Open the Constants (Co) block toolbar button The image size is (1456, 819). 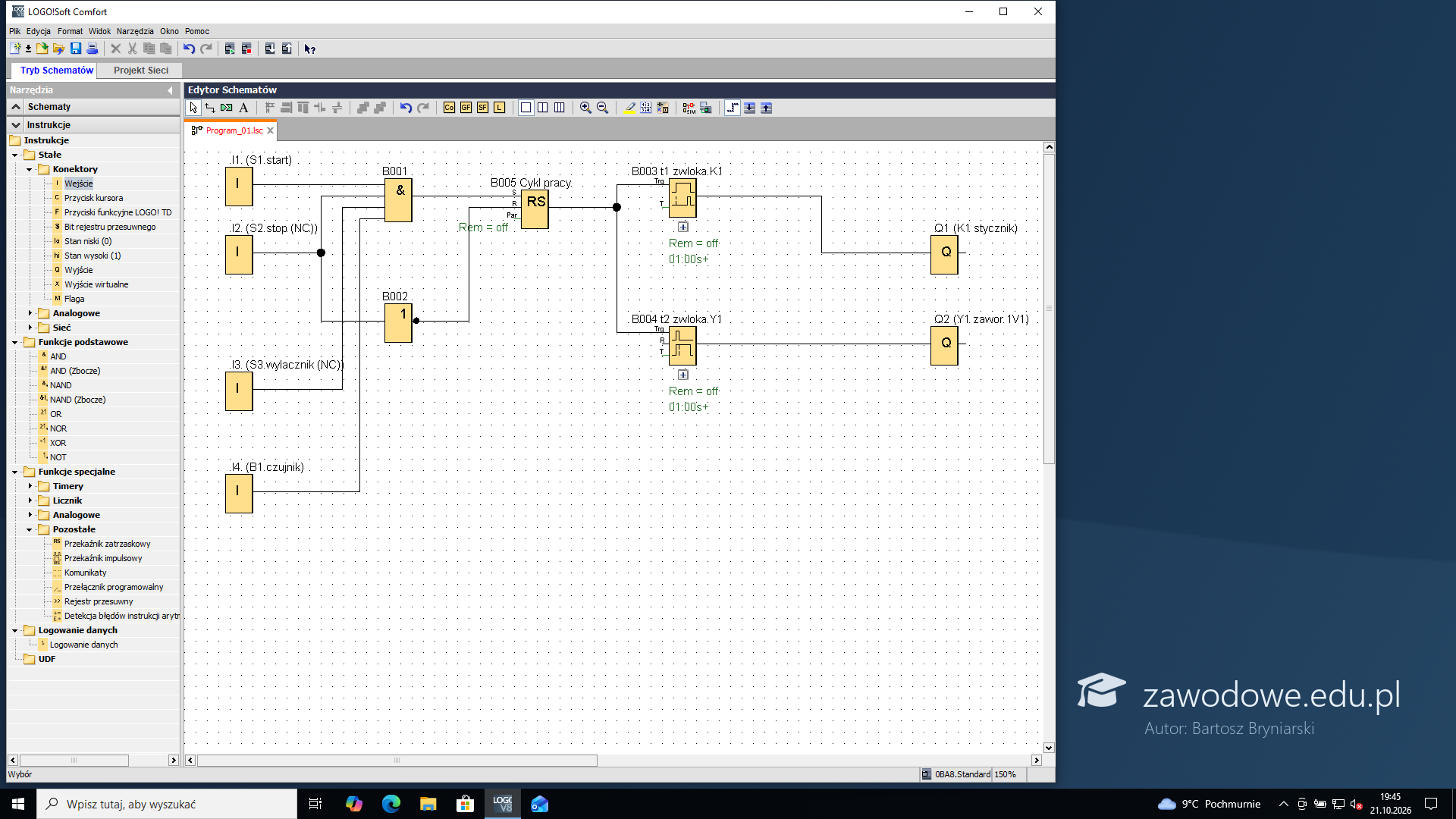click(x=449, y=108)
